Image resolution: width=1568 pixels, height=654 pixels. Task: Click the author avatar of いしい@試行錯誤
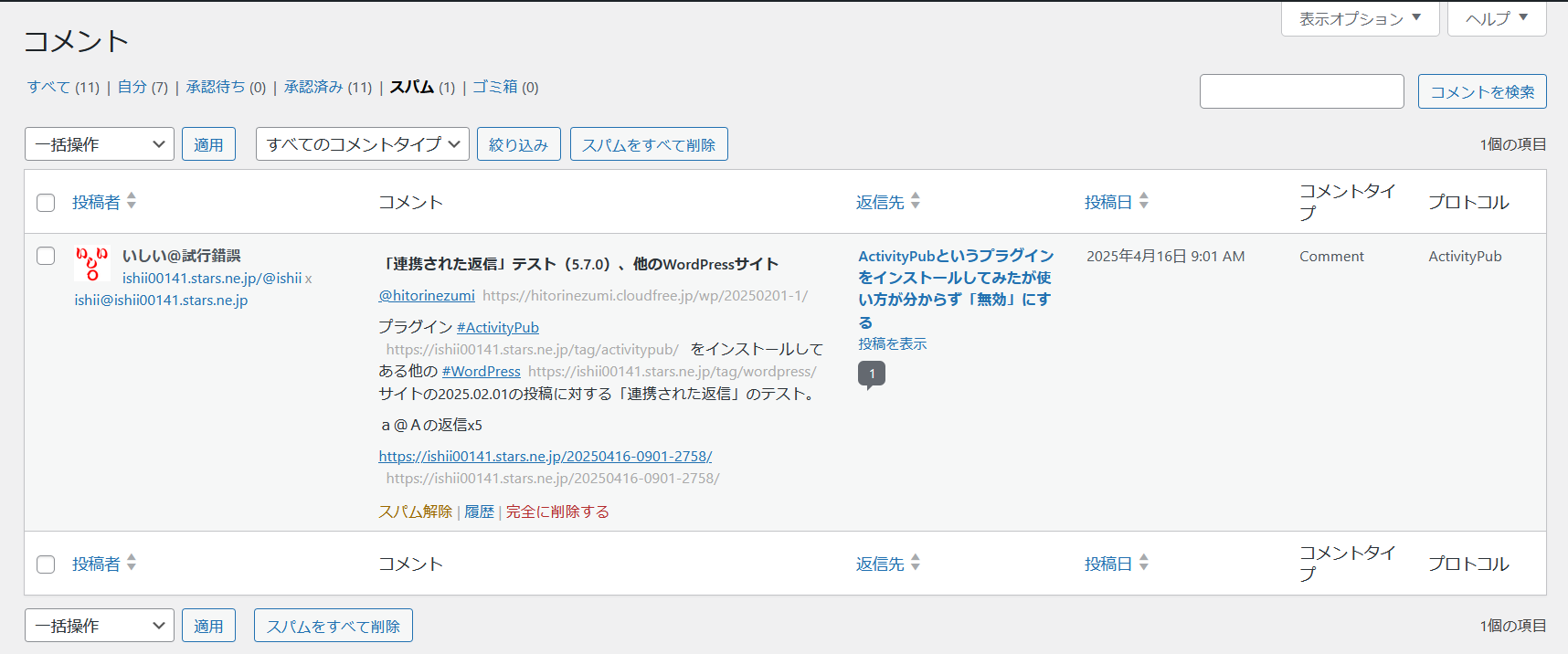click(x=92, y=264)
